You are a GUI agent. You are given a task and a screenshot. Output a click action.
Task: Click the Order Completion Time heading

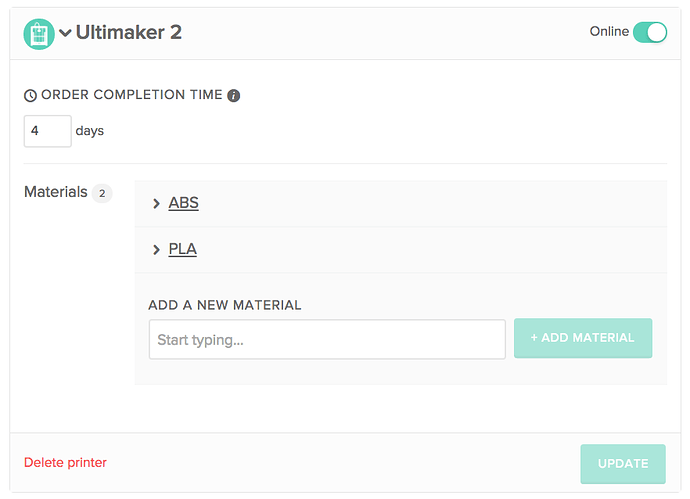tap(131, 96)
